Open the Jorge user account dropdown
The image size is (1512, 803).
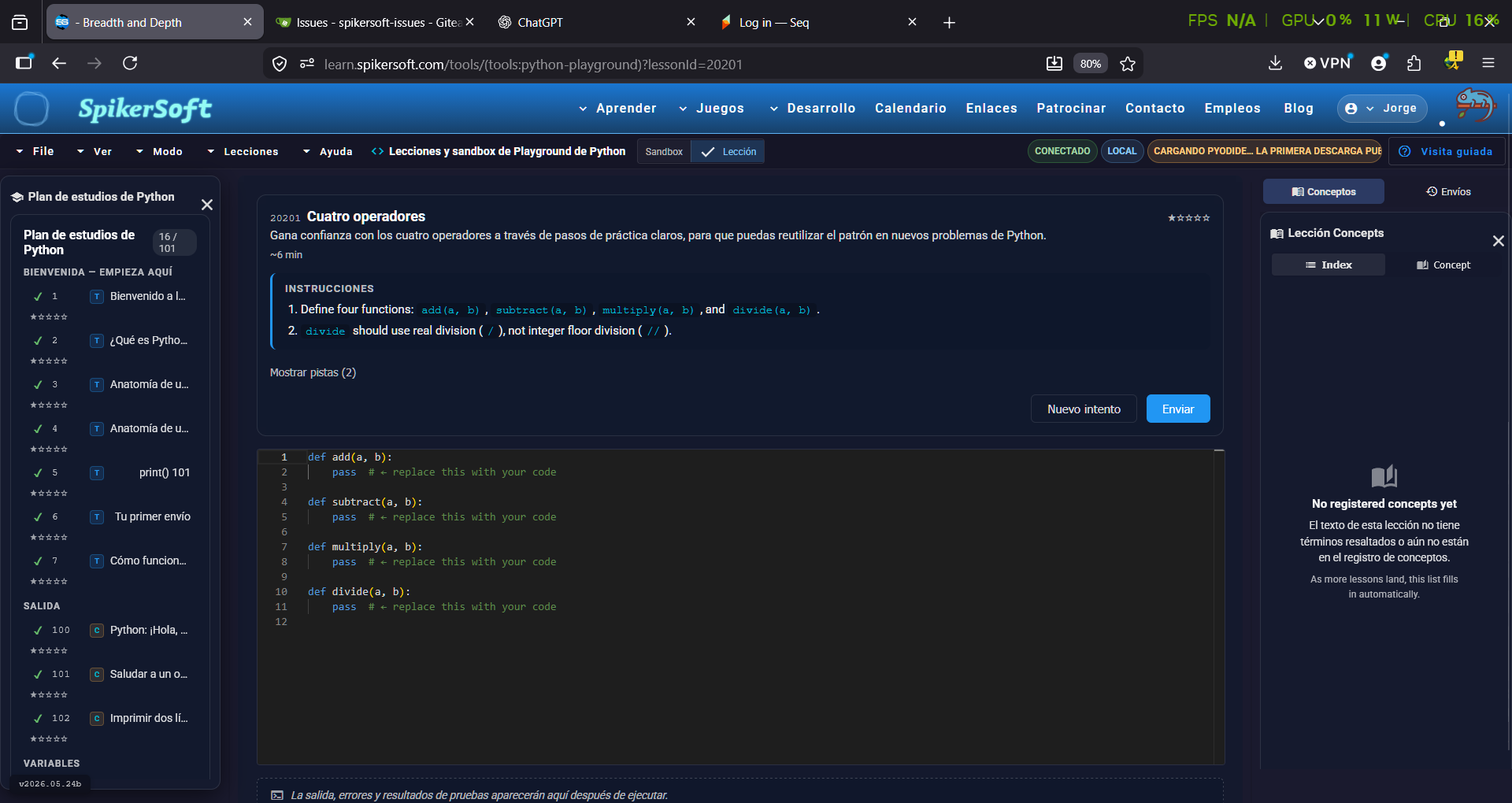1382,109
